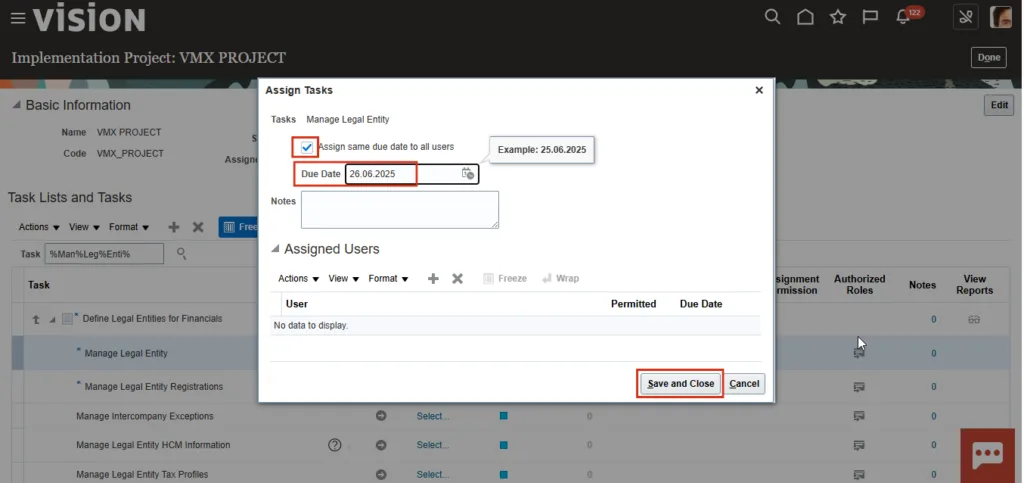This screenshot has height=483, width=1024.
Task: Uncheck Assign same due date to all users
Action: [307, 147]
